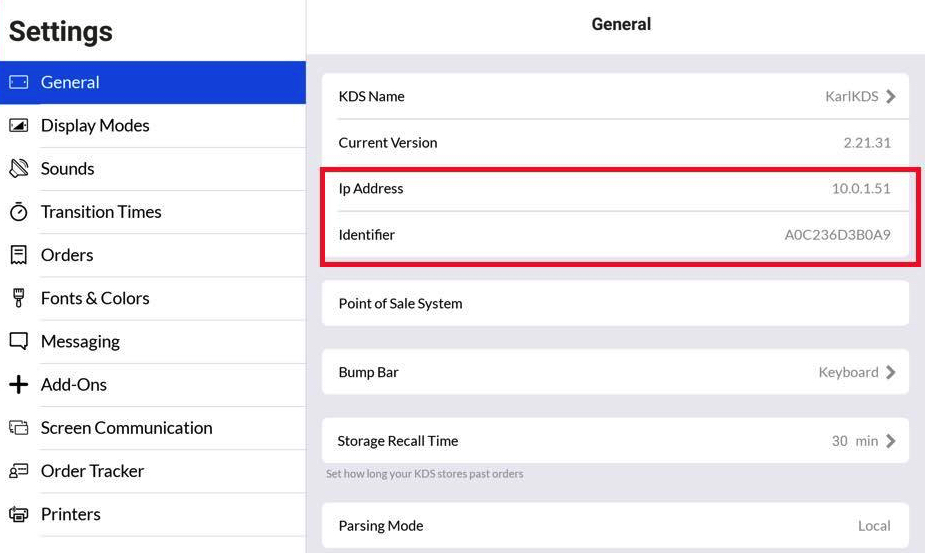Click the Order Tracker icon
The height and width of the screenshot is (553, 925).
[19, 471]
